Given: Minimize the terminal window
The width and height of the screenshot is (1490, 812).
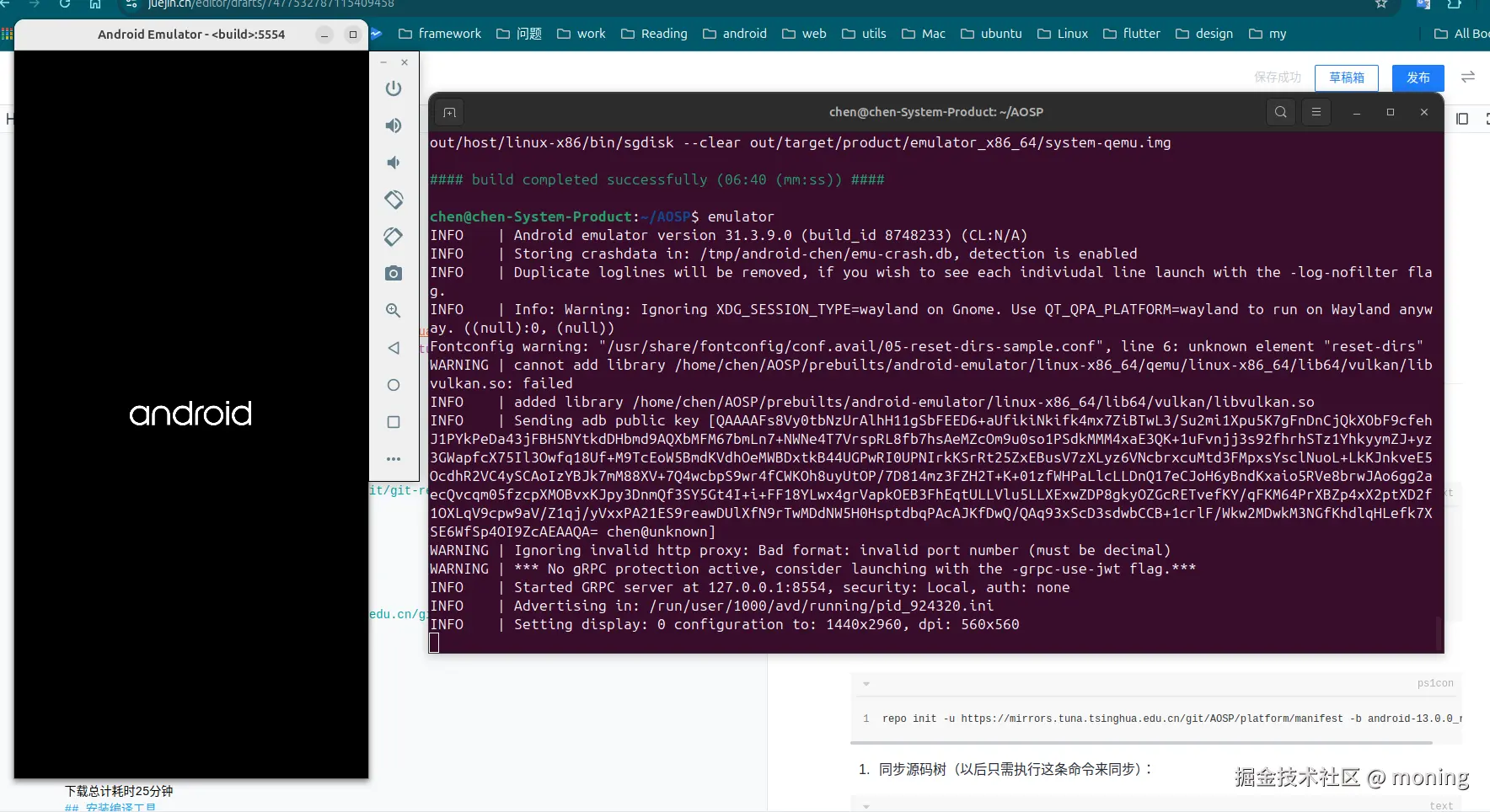Looking at the screenshot, I should (1357, 112).
